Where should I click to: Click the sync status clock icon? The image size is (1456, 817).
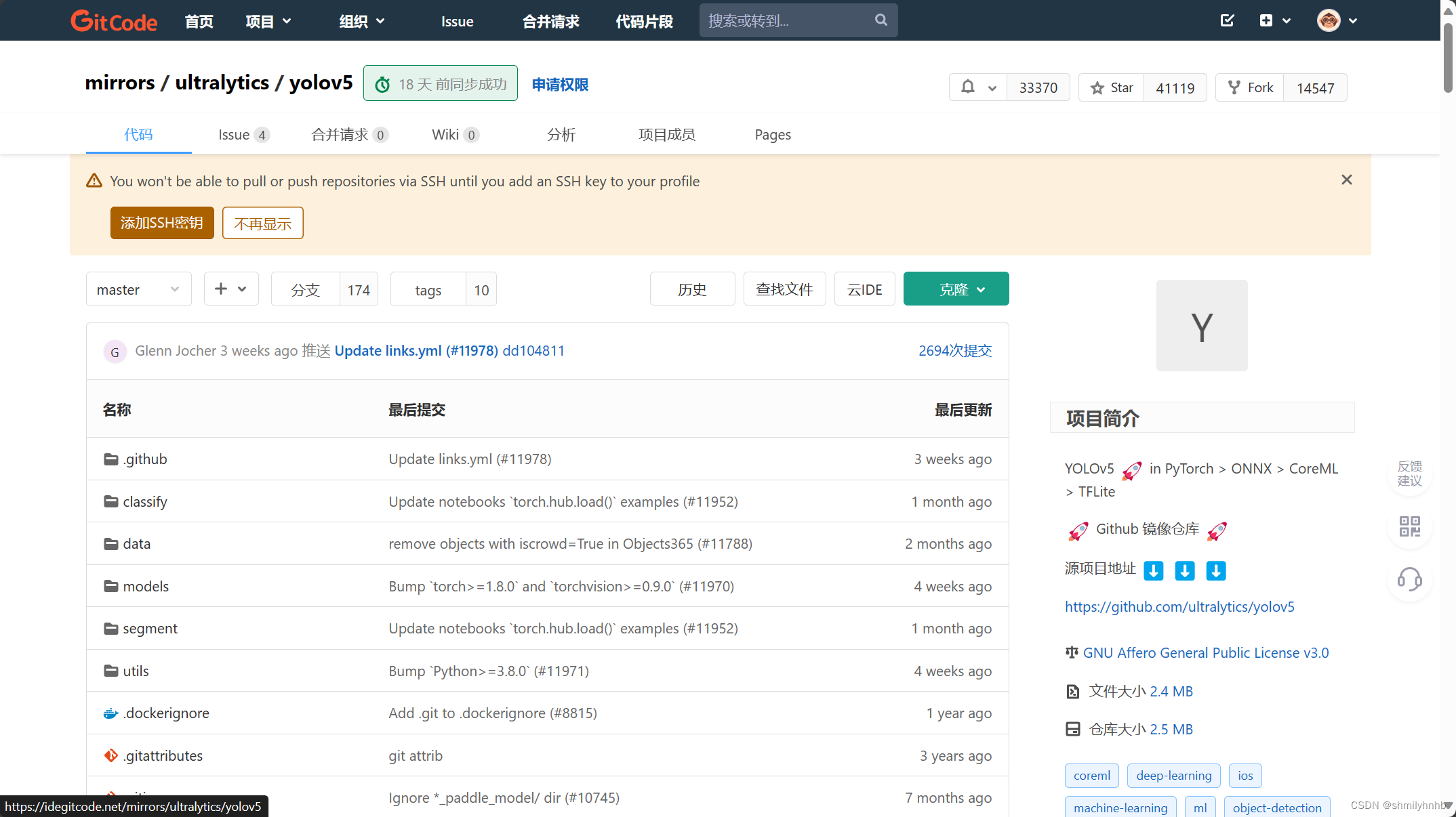383,85
